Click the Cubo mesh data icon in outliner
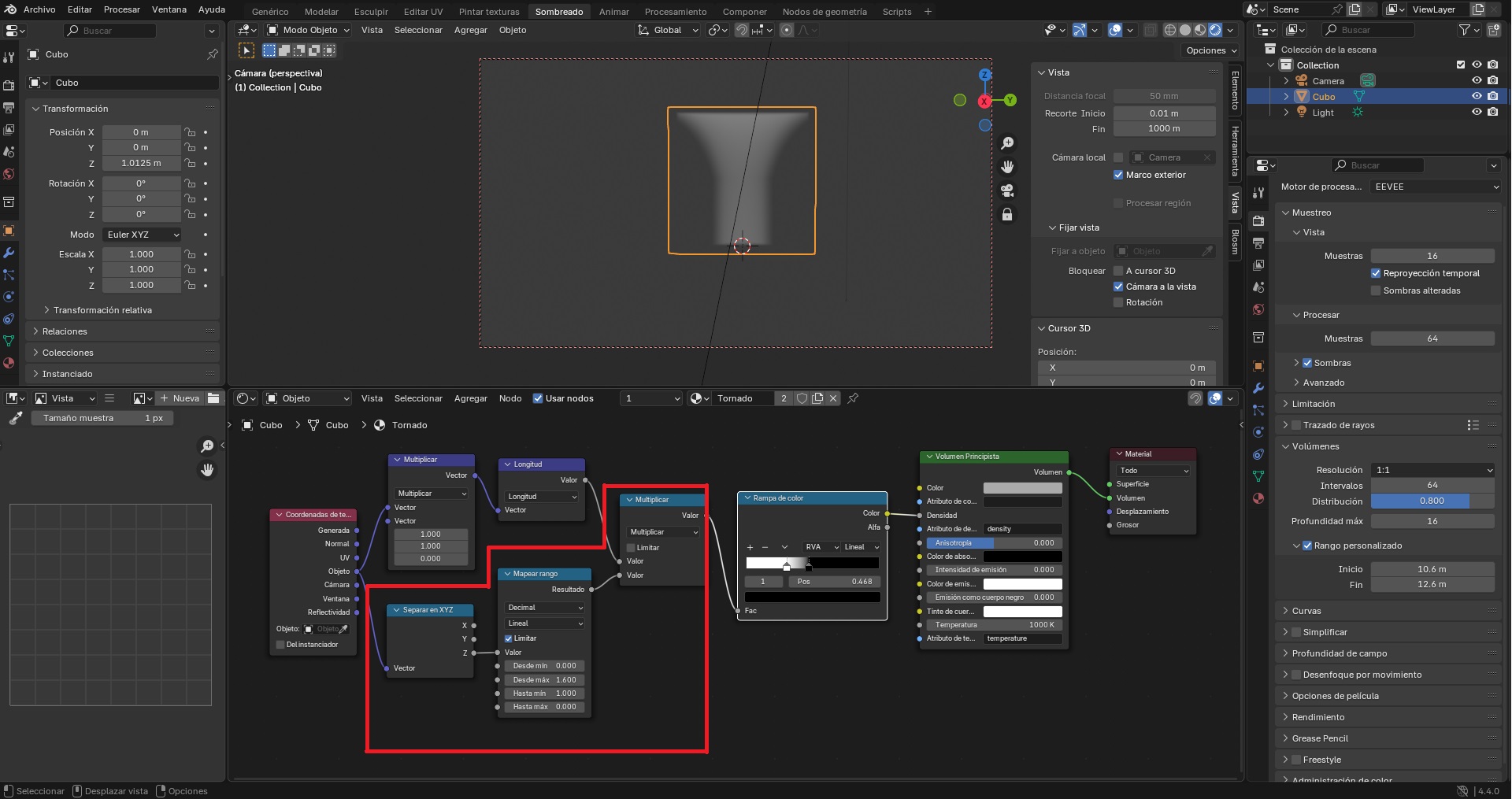The image size is (1512, 799). pyautogui.click(x=1359, y=97)
